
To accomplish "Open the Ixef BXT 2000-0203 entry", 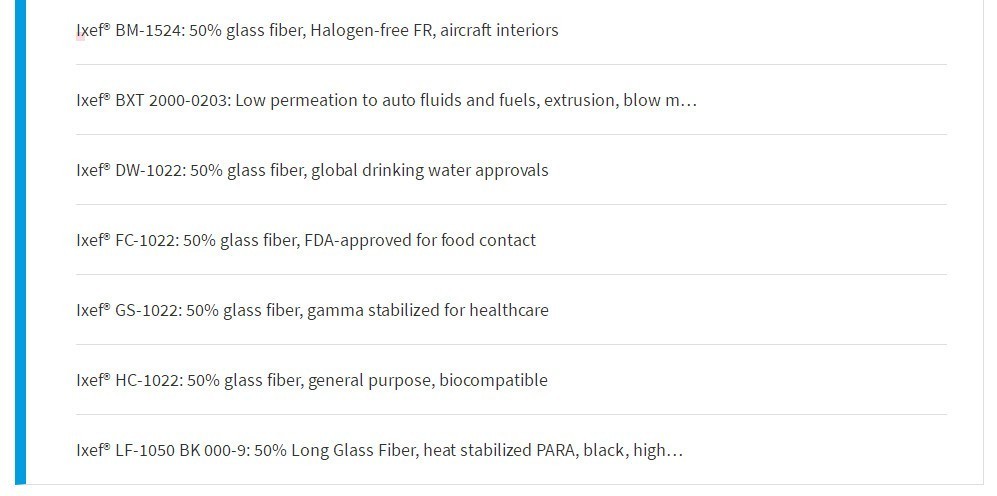I will click(387, 100).
